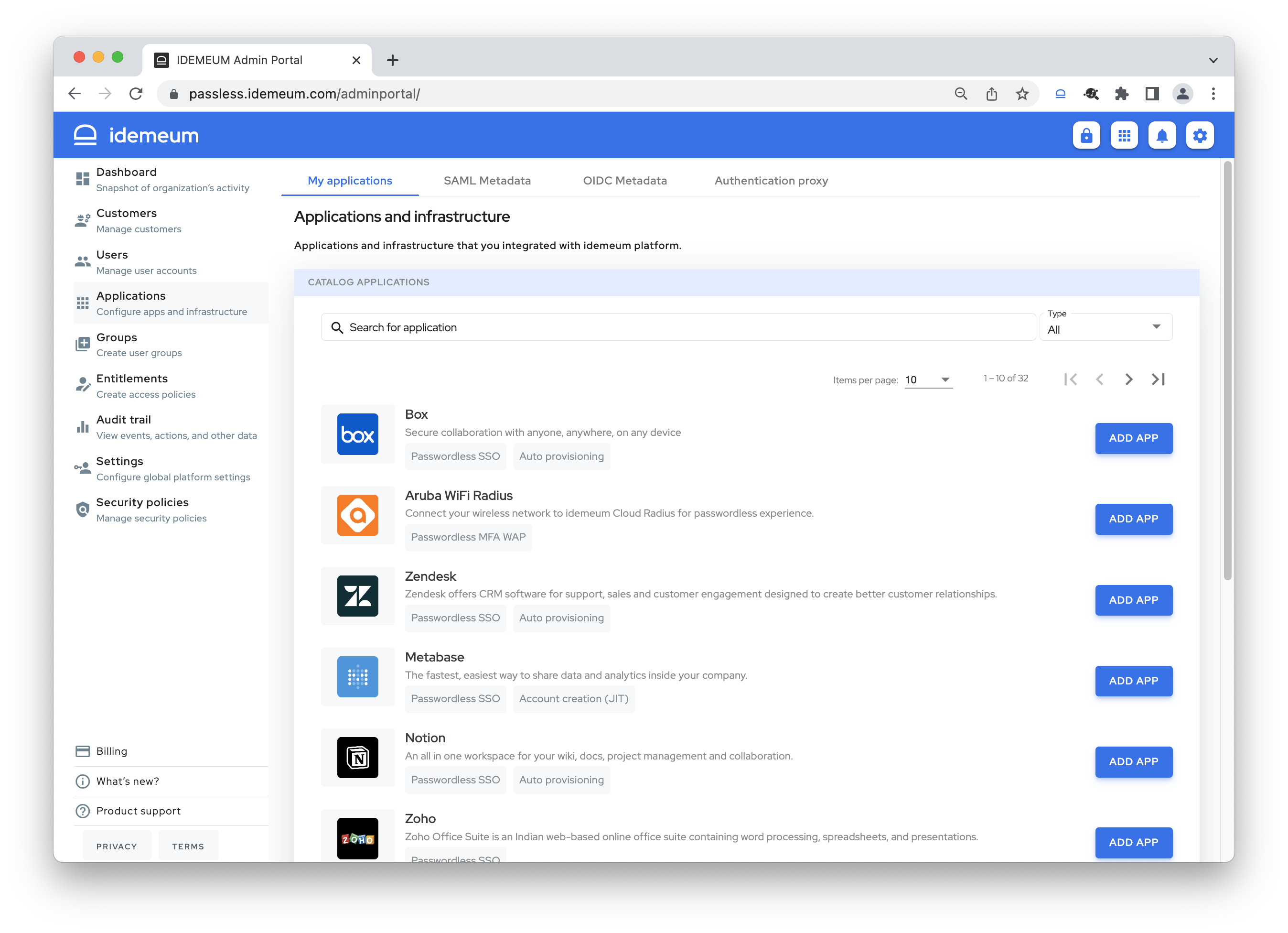Click the page vertical scrollbar
The image size is (1288, 933).
click(x=1227, y=370)
